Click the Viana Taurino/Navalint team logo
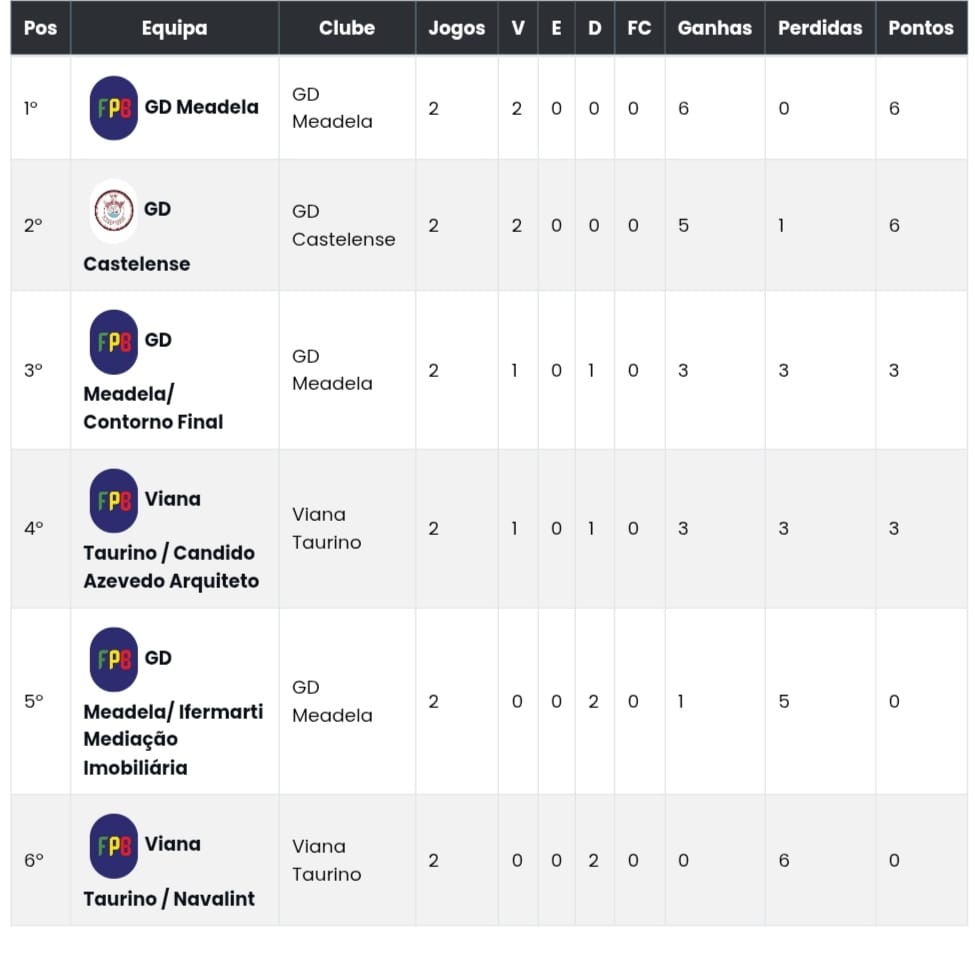 point(113,845)
